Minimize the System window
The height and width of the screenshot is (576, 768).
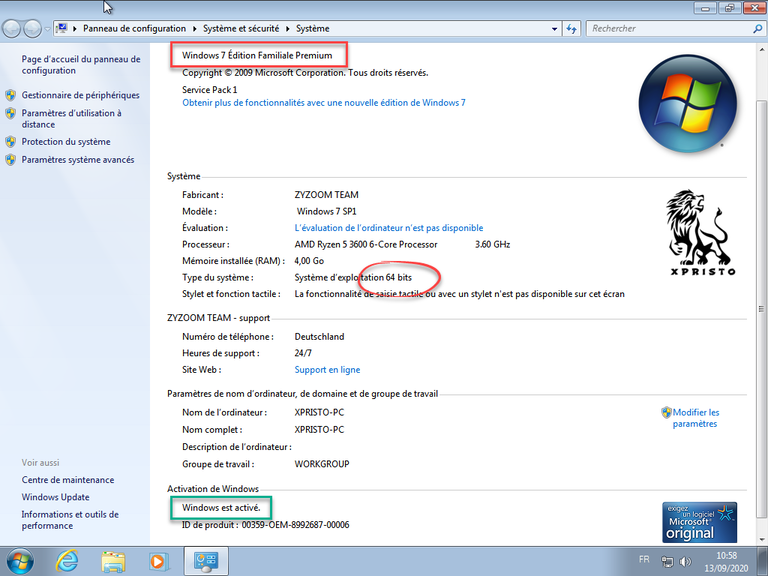click(x=705, y=7)
